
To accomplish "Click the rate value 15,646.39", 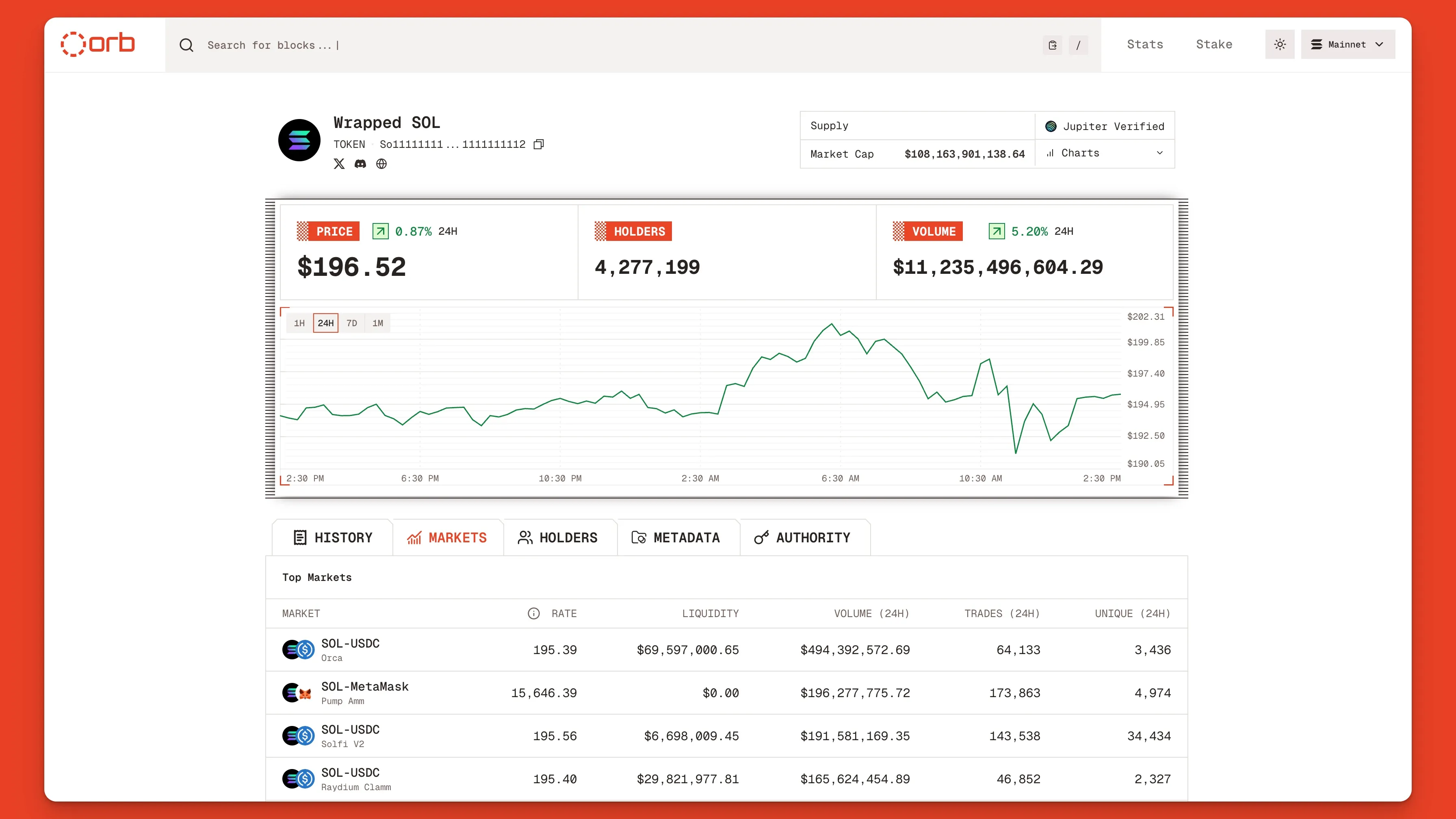I will (544, 693).
